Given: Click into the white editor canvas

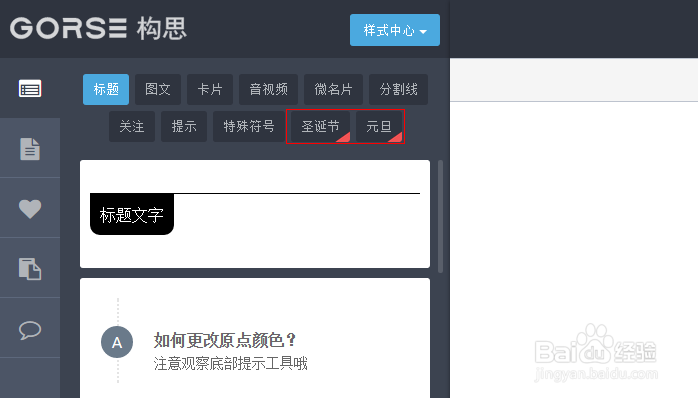Looking at the screenshot, I should [574, 249].
